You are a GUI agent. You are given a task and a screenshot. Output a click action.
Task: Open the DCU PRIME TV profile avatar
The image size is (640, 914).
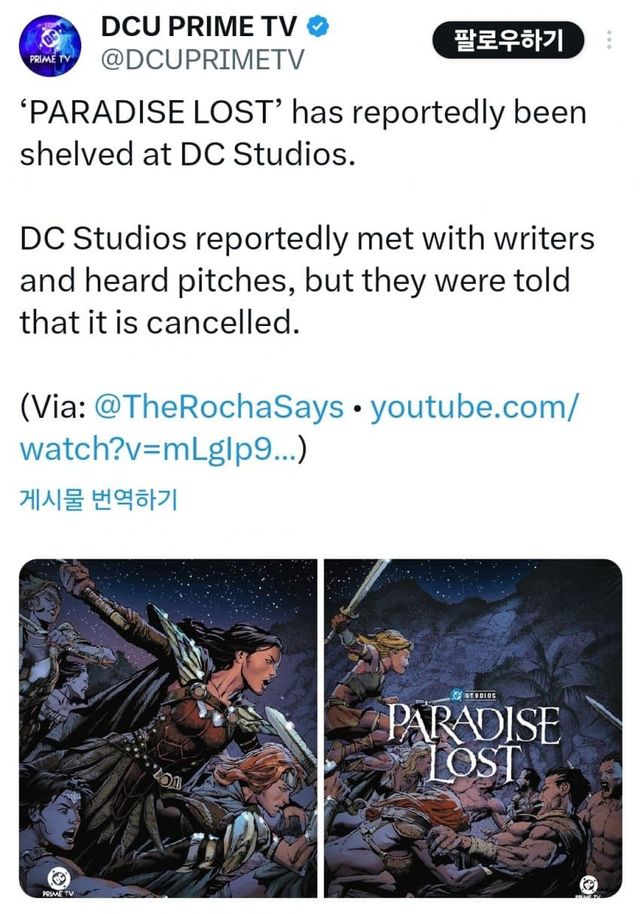(50, 45)
